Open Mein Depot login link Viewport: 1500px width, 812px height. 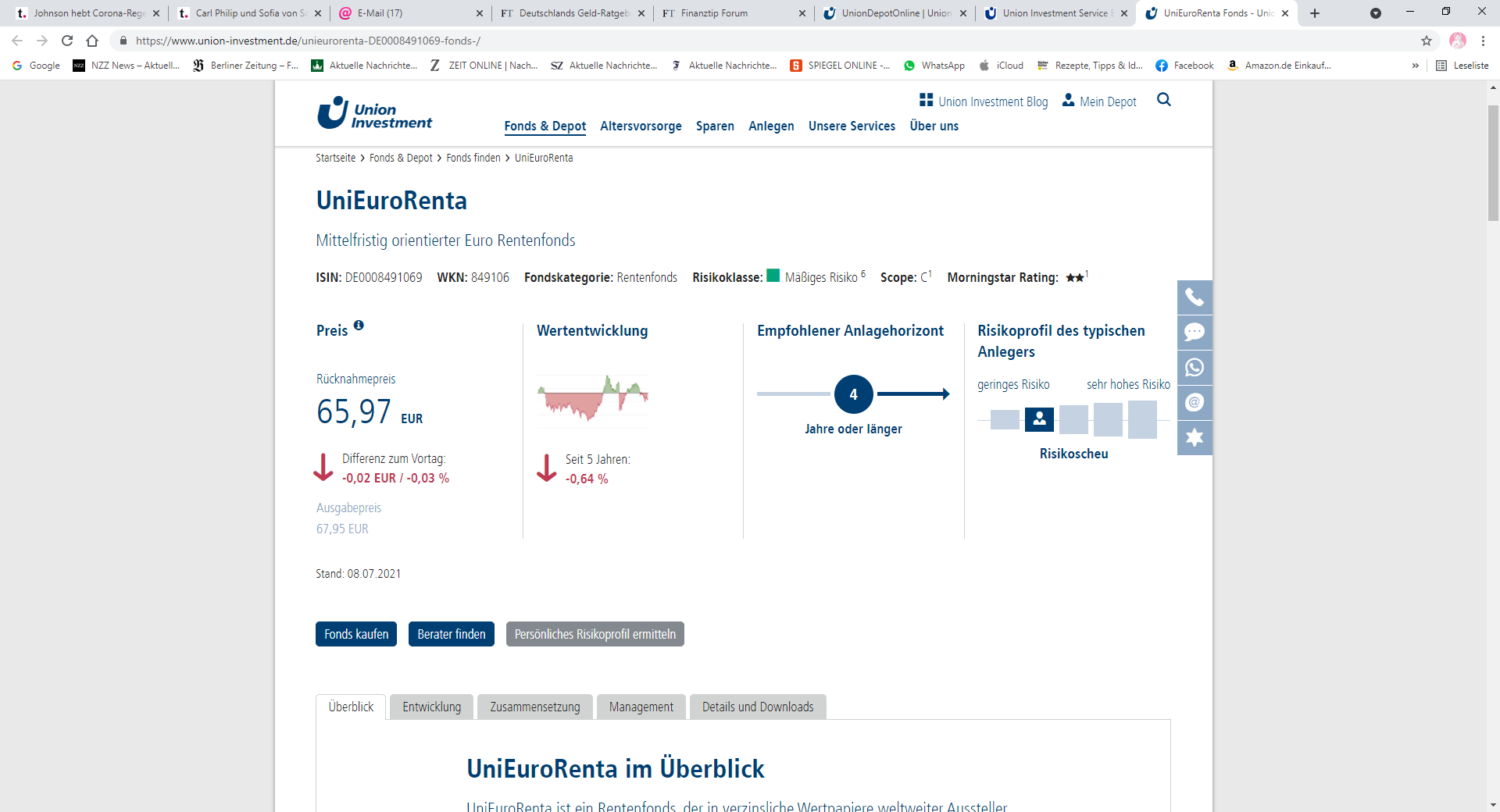pos(1099,101)
